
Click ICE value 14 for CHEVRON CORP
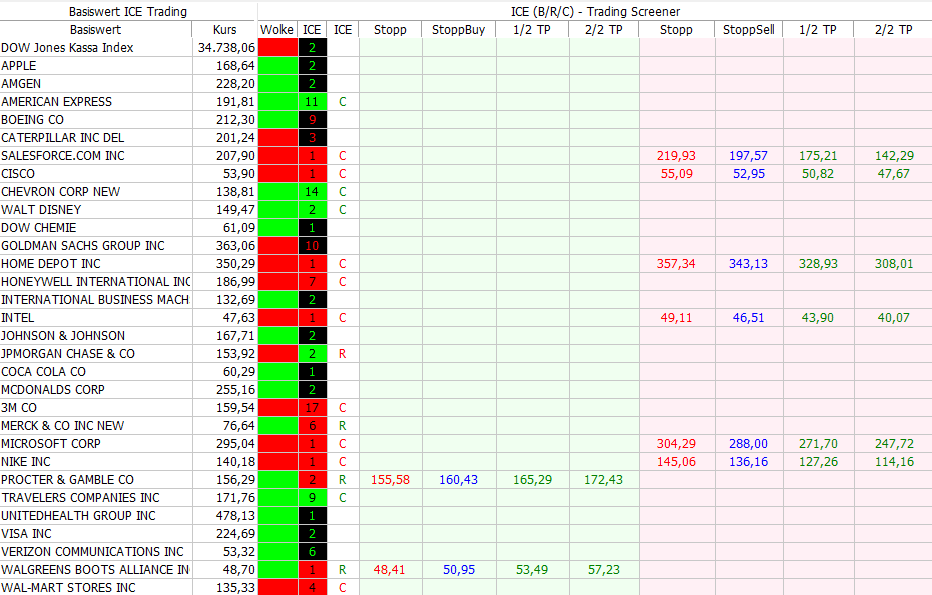point(312,192)
